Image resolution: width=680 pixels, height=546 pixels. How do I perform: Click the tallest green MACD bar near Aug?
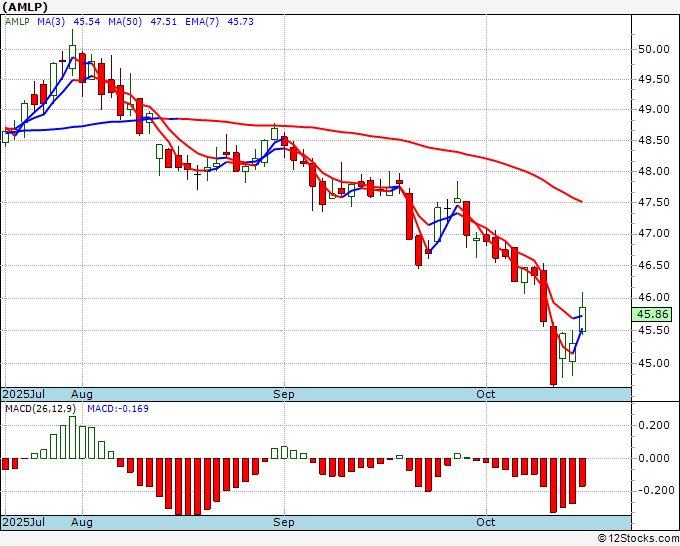(x=72, y=438)
